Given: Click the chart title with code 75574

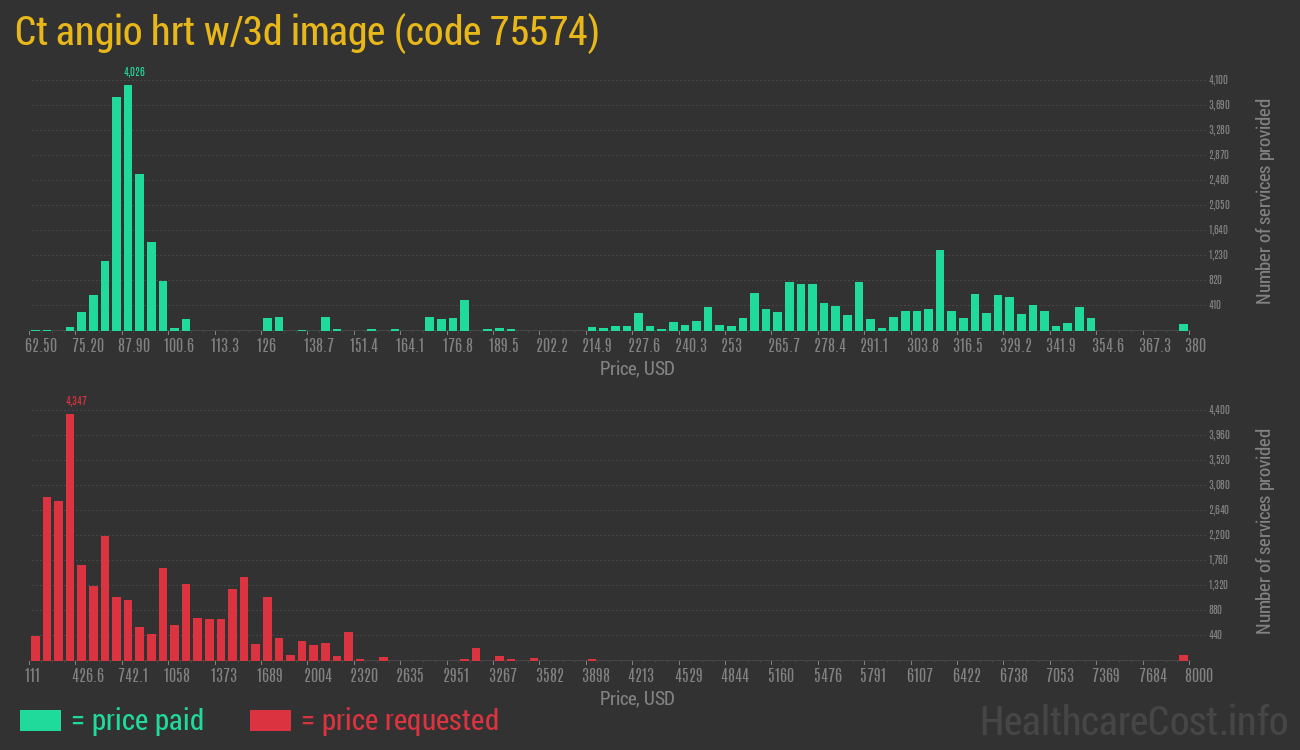Looking at the screenshot, I should pos(307,32).
